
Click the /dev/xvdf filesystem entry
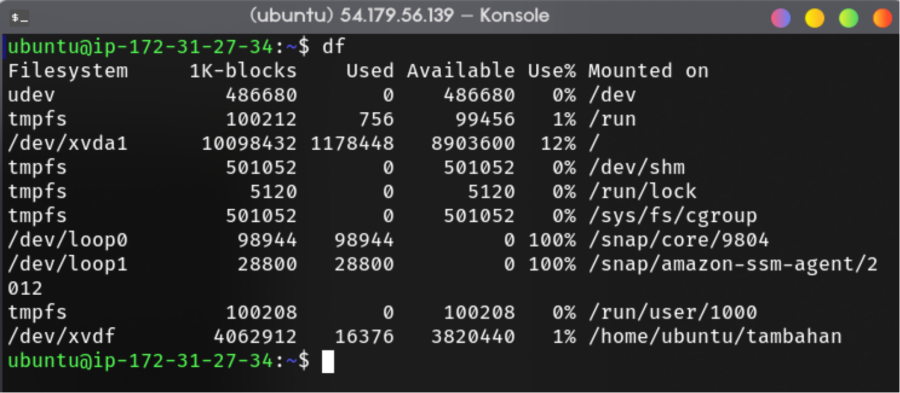click(61, 337)
